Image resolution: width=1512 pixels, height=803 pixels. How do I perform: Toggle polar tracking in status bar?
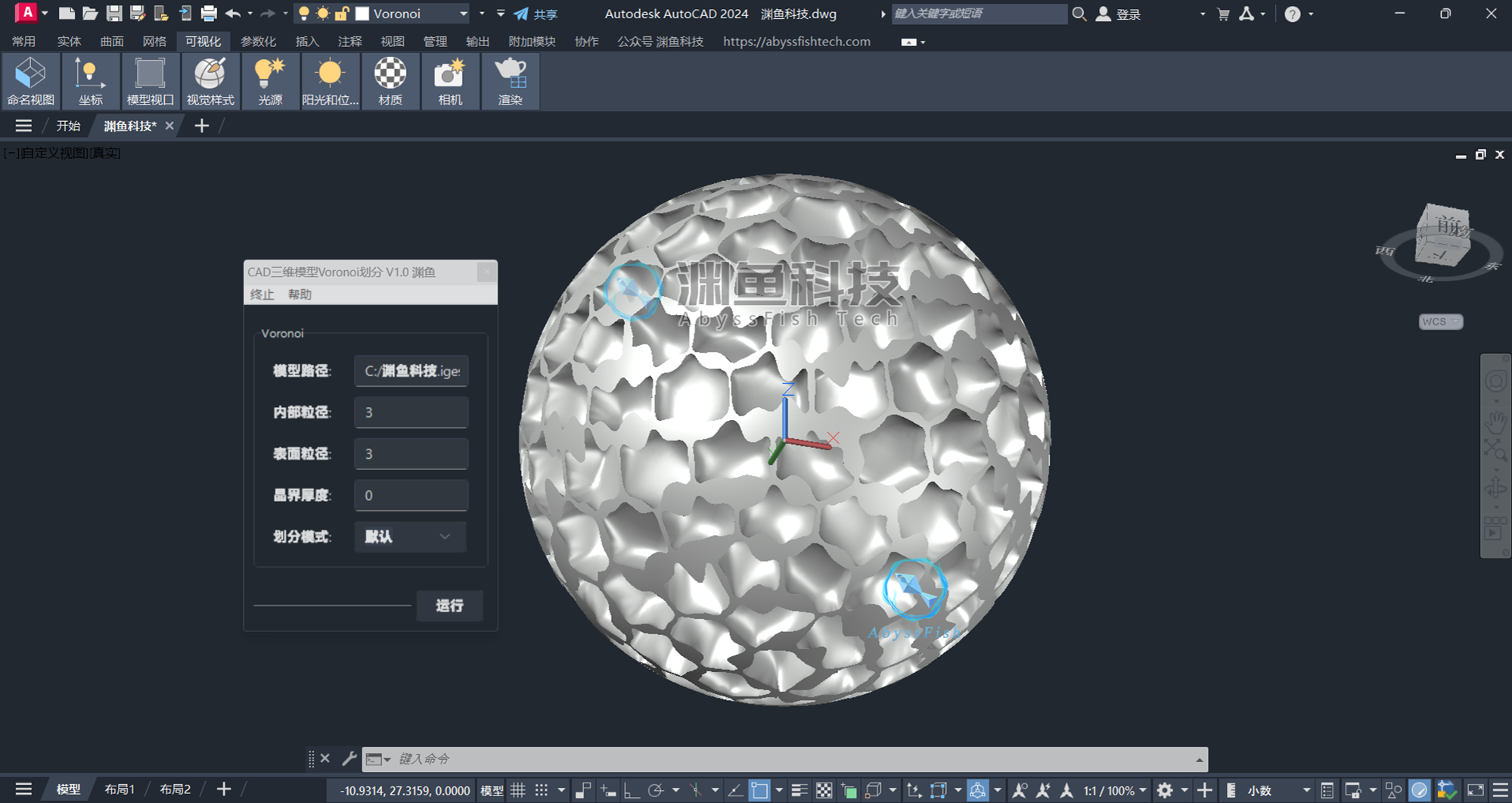[655, 790]
